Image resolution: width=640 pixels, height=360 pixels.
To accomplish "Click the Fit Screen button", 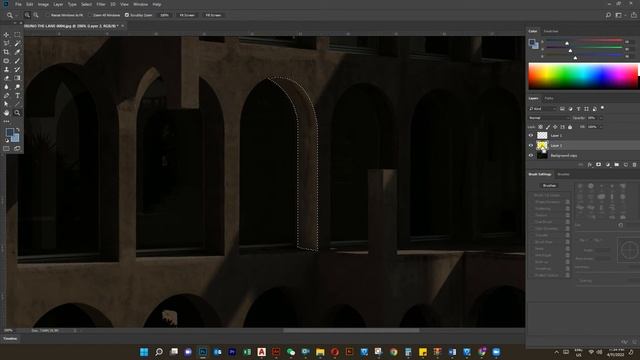I will (x=187, y=15).
